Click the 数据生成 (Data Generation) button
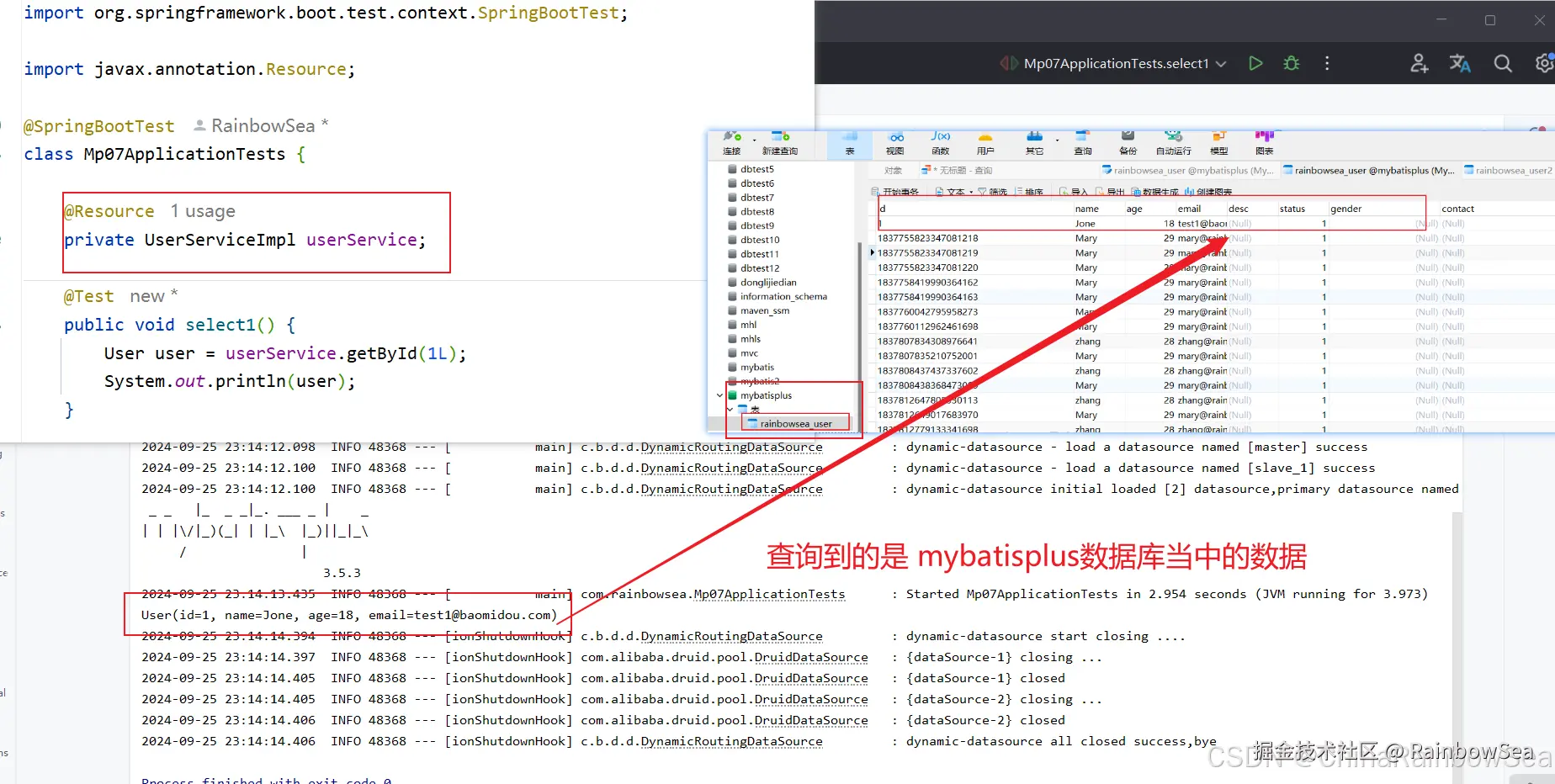Screen dimensions: 1555x784 1154,192
